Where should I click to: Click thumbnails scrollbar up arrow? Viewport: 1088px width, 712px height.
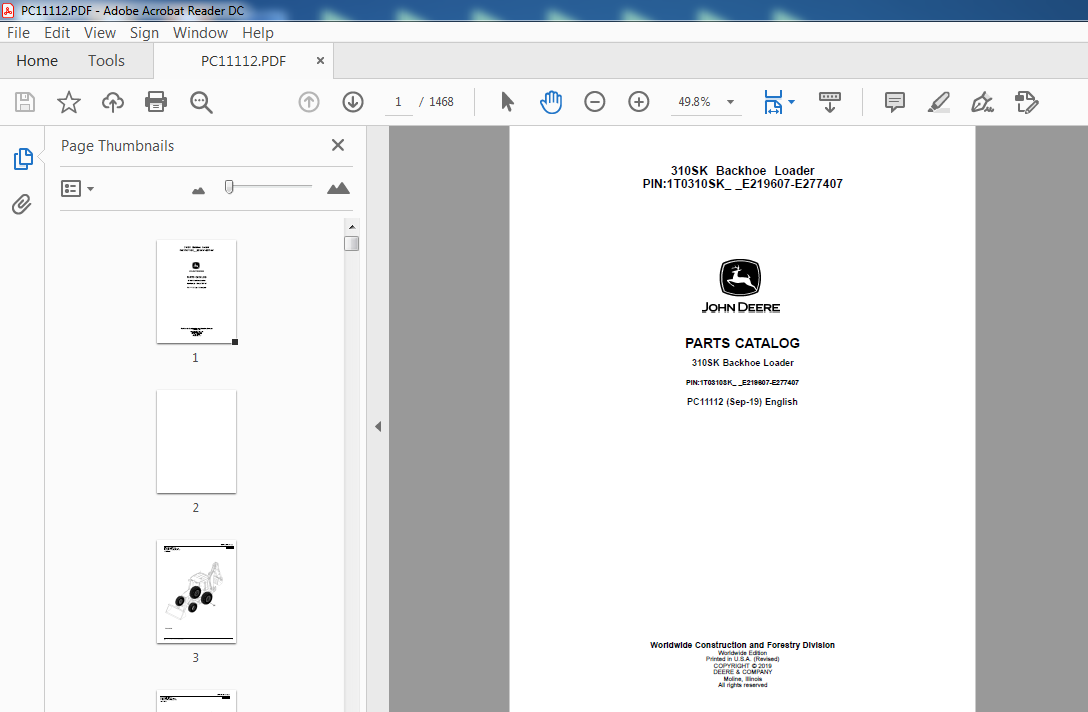pos(352,227)
